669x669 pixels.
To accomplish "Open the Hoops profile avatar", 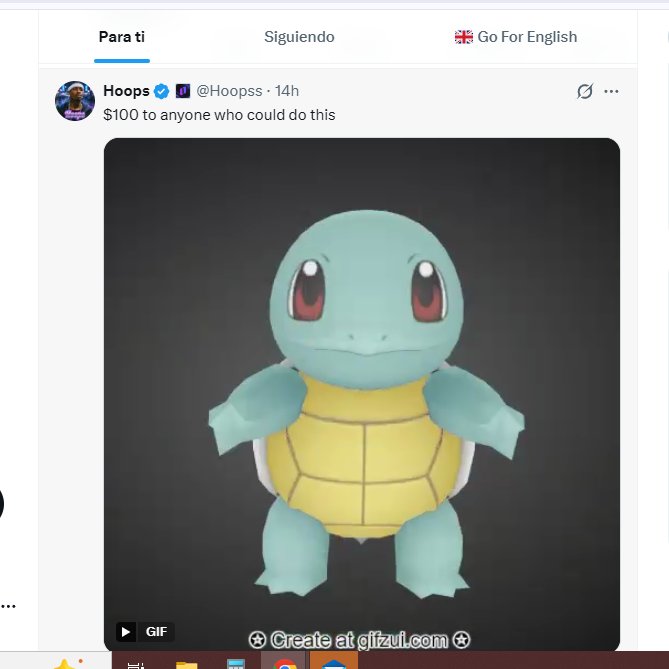I will tap(75, 101).
